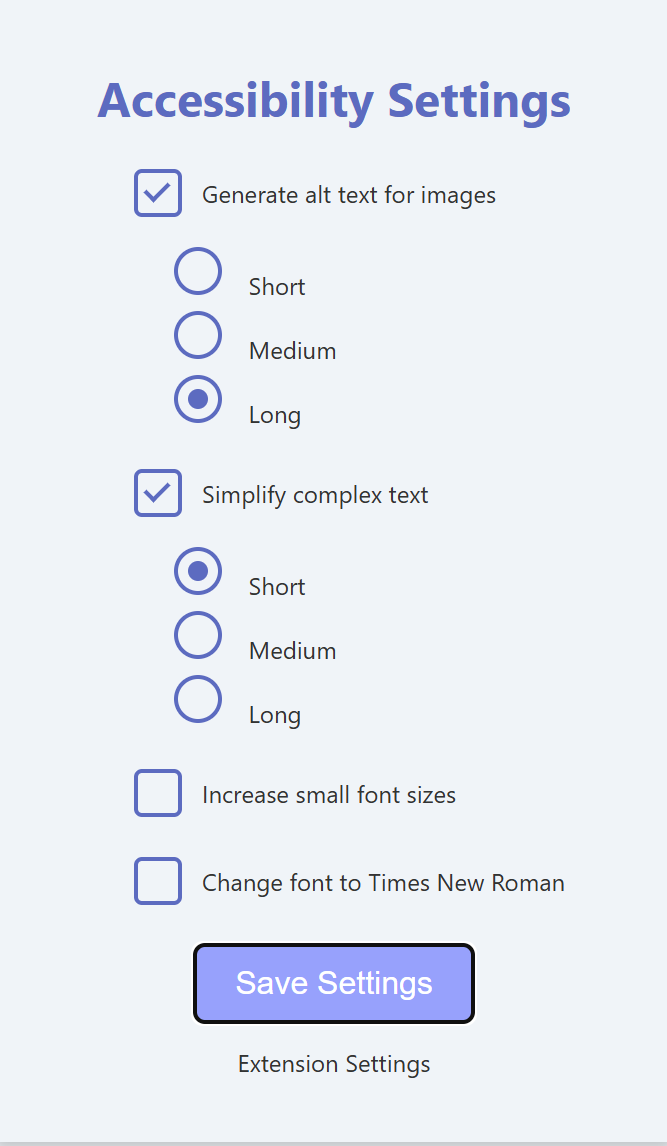This screenshot has width=667, height=1146.
Task: Click the Save Settings button
Action: coord(334,983)
